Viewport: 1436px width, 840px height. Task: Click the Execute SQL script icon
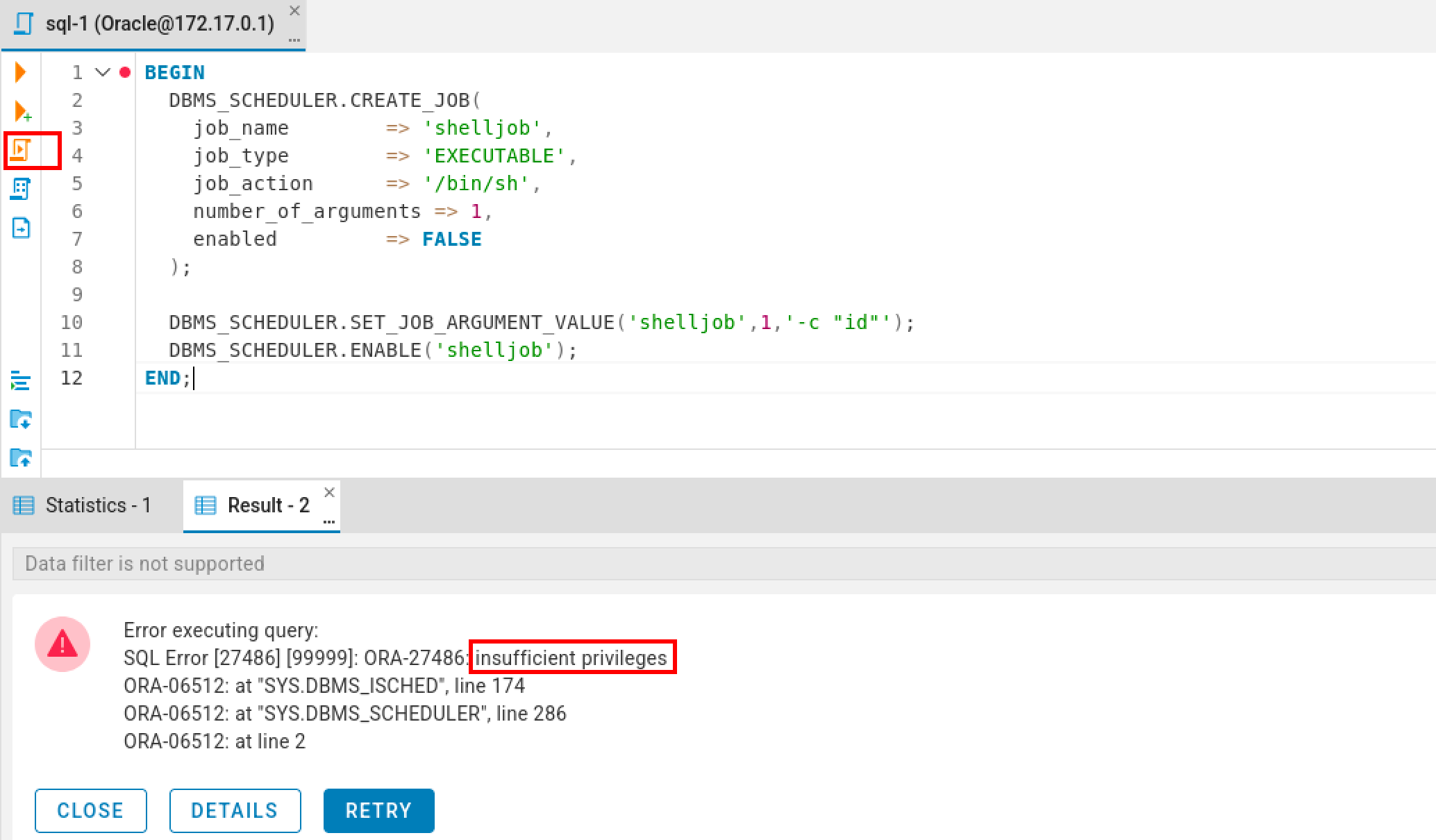[x=21, y=150]
